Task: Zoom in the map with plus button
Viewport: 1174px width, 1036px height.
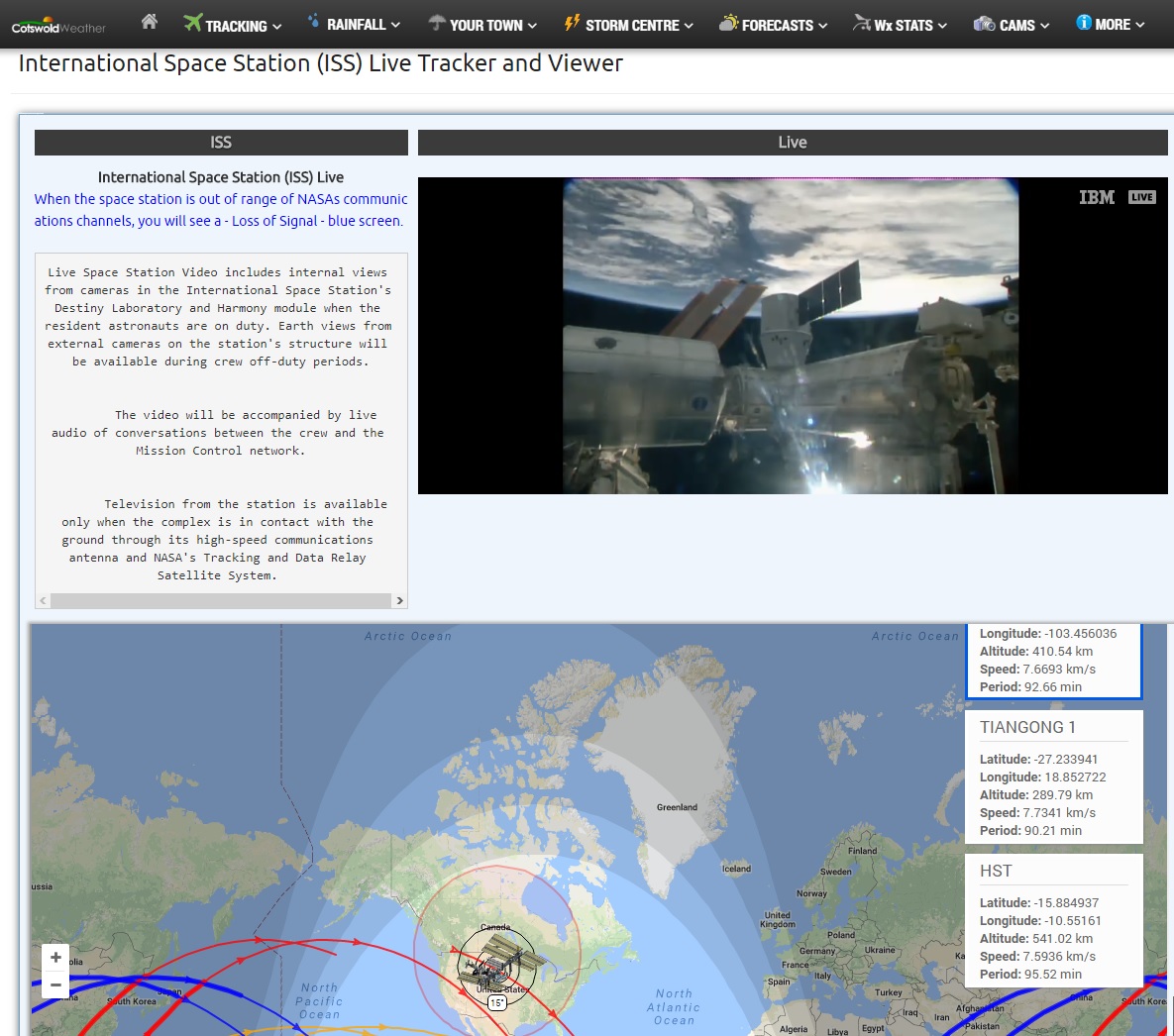Action: (55, 958)
